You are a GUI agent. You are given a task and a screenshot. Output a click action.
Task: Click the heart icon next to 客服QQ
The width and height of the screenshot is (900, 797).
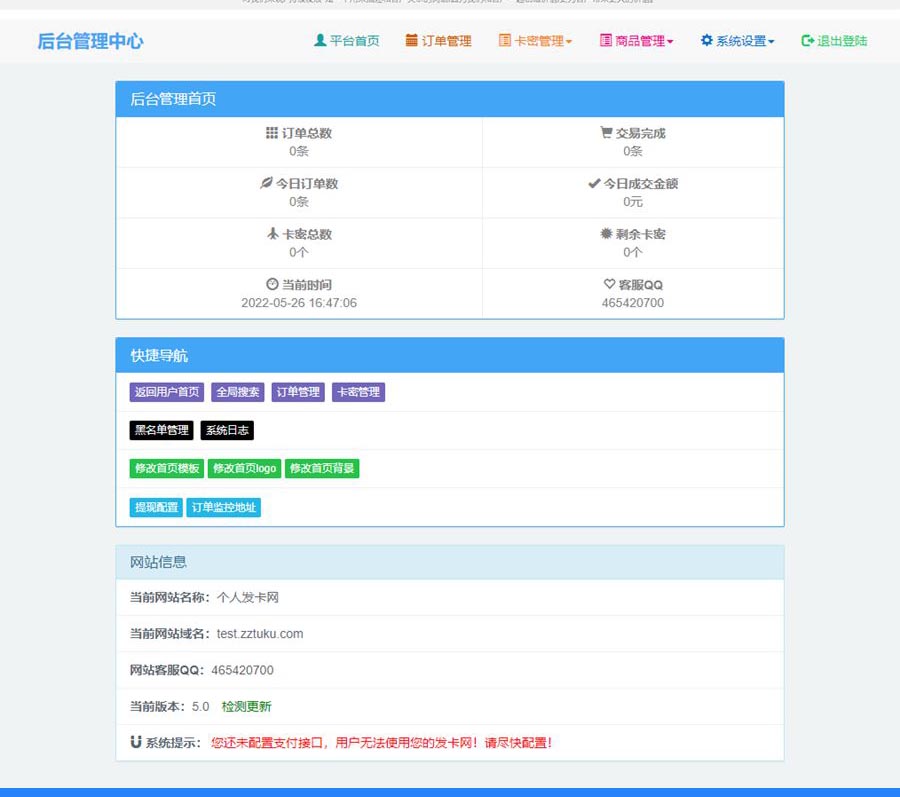pos(610,285)
